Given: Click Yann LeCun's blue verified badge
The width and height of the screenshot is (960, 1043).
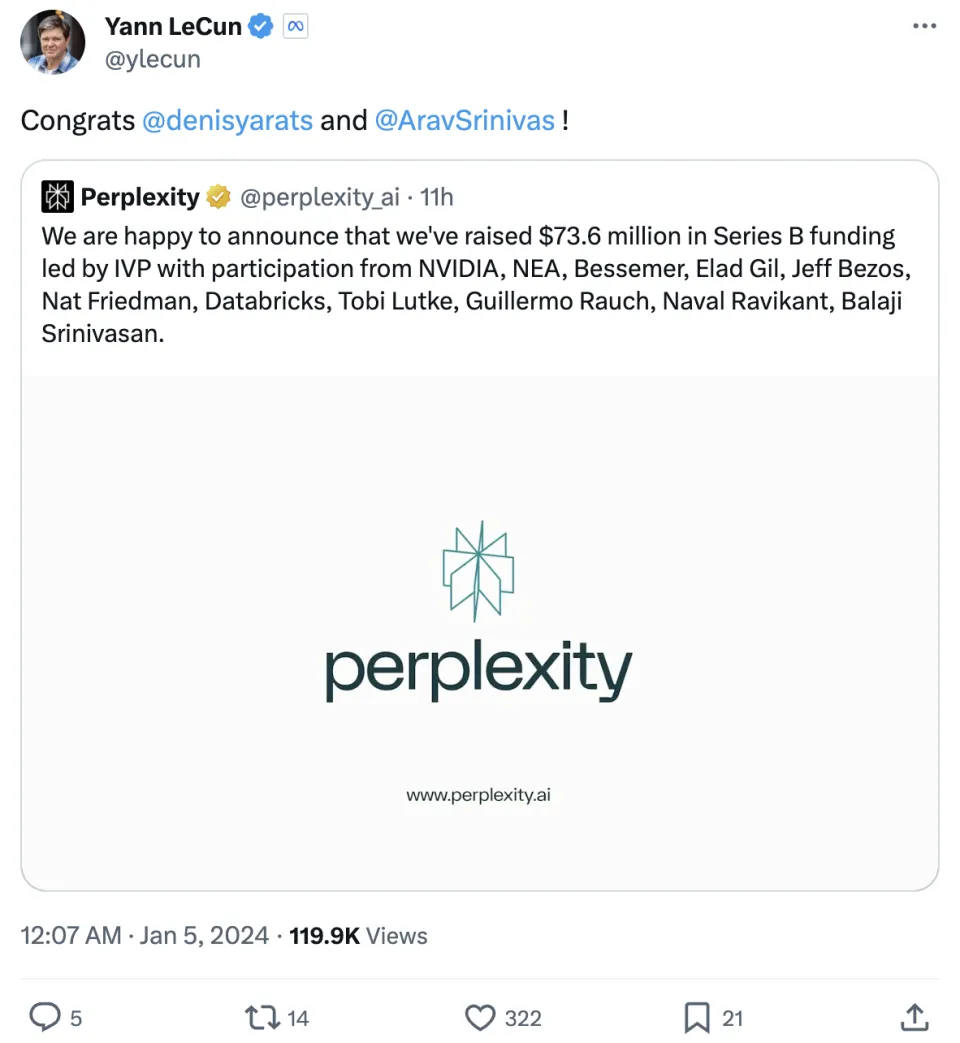Looking at the screenshot, I should pos(262,27).
